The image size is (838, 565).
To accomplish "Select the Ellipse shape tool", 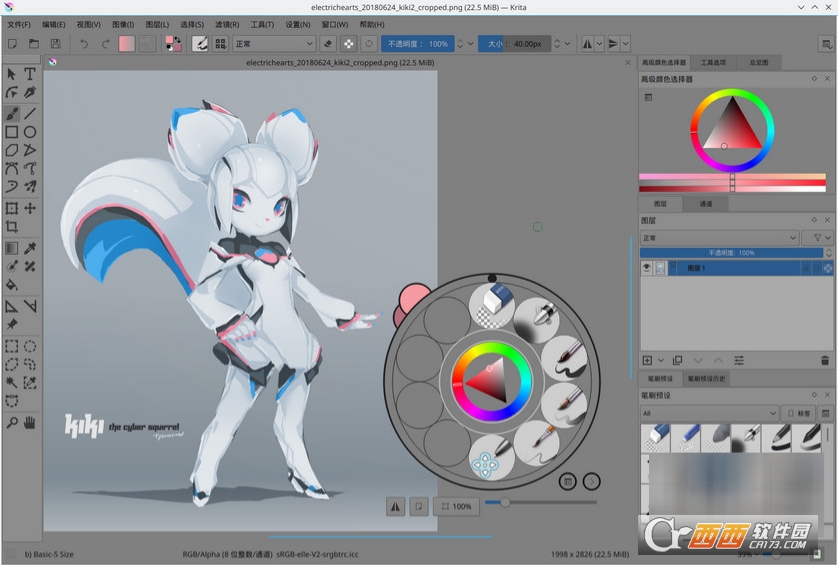I will tap(30, 131).
